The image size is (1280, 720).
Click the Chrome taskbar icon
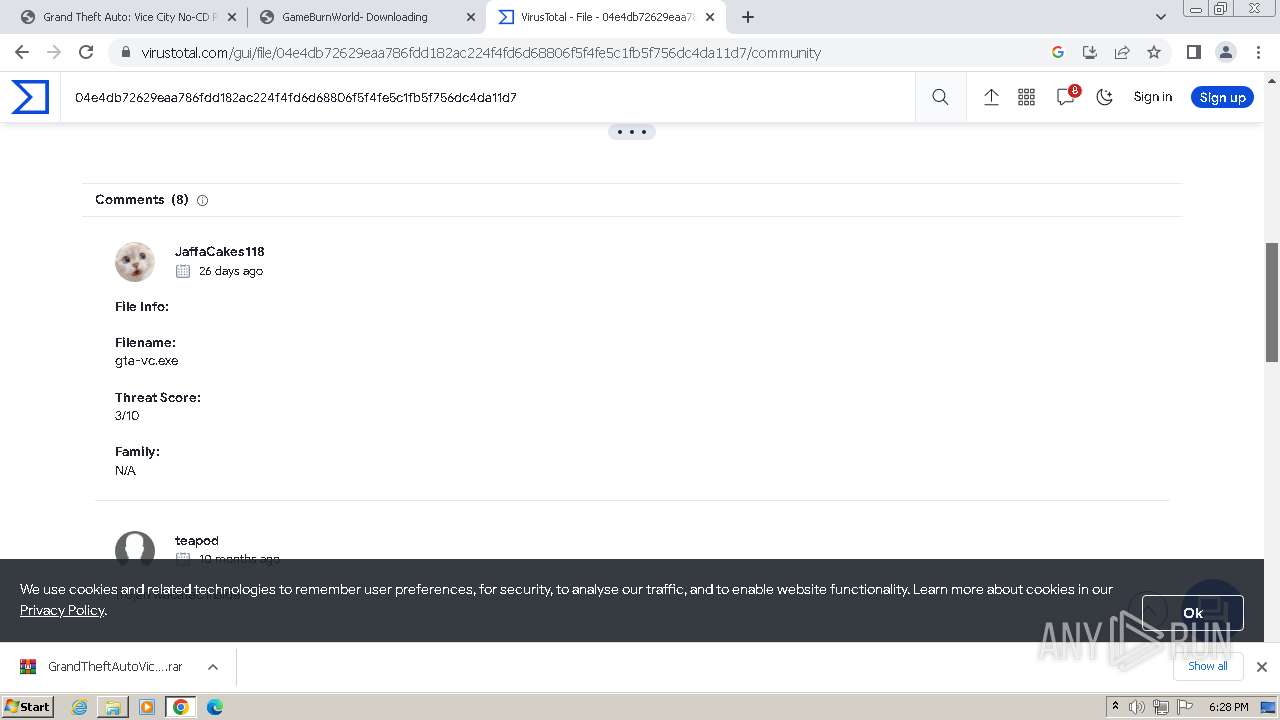[181, 707]
